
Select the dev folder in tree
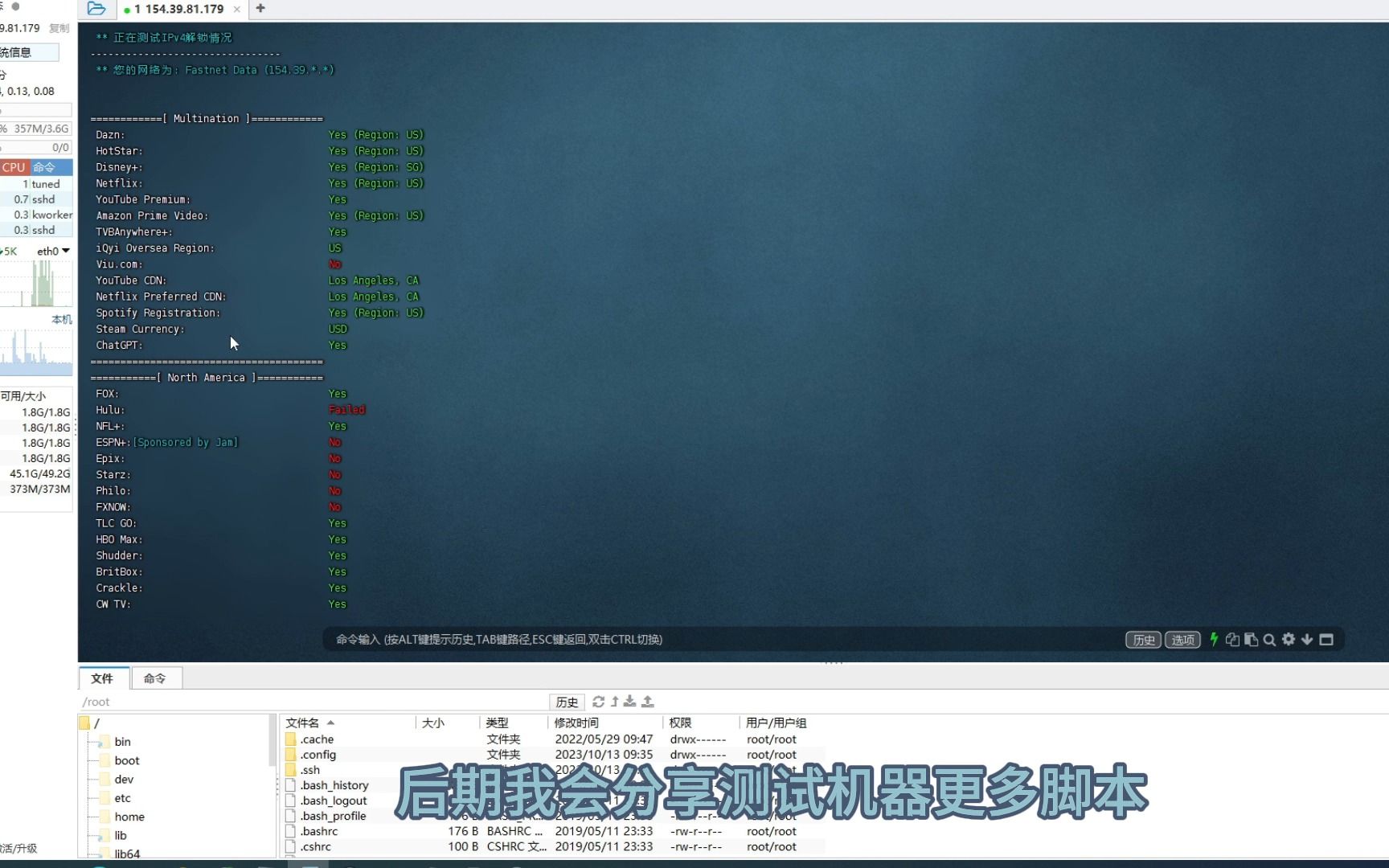[x=116, y=779]
